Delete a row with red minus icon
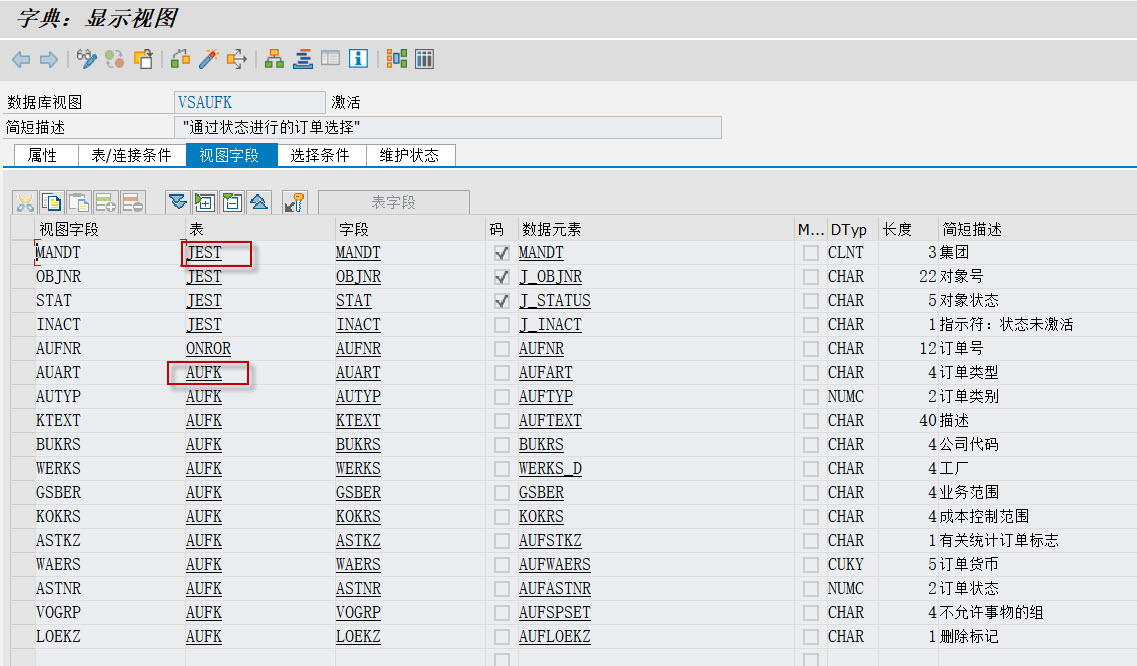Image resolution: width=1137 pixels, height=666 pixels. [x=131, y=201]
